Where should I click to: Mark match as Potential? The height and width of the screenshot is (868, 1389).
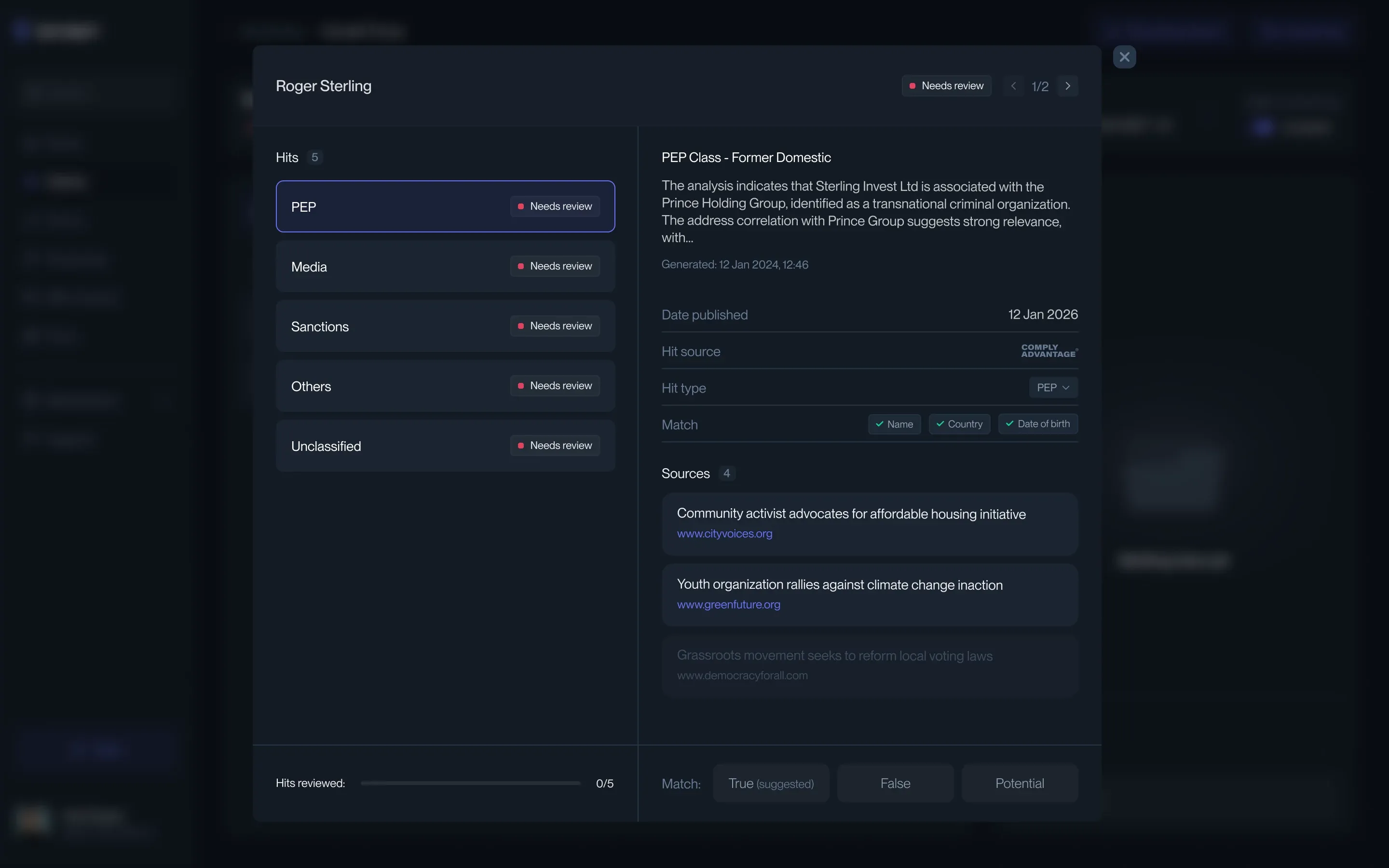[1020, 783]
